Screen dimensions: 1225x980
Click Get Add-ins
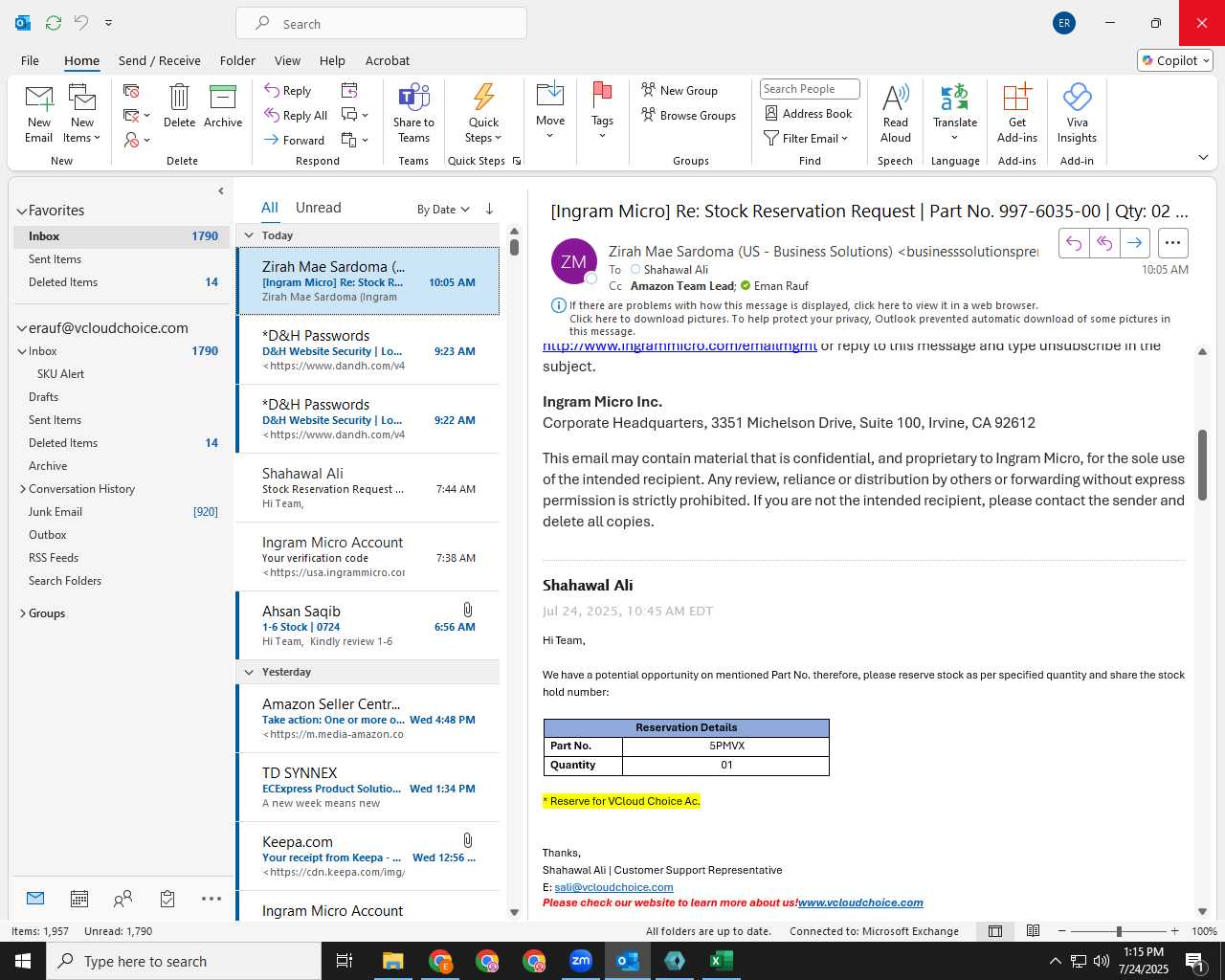click(x=1017, y=114)
